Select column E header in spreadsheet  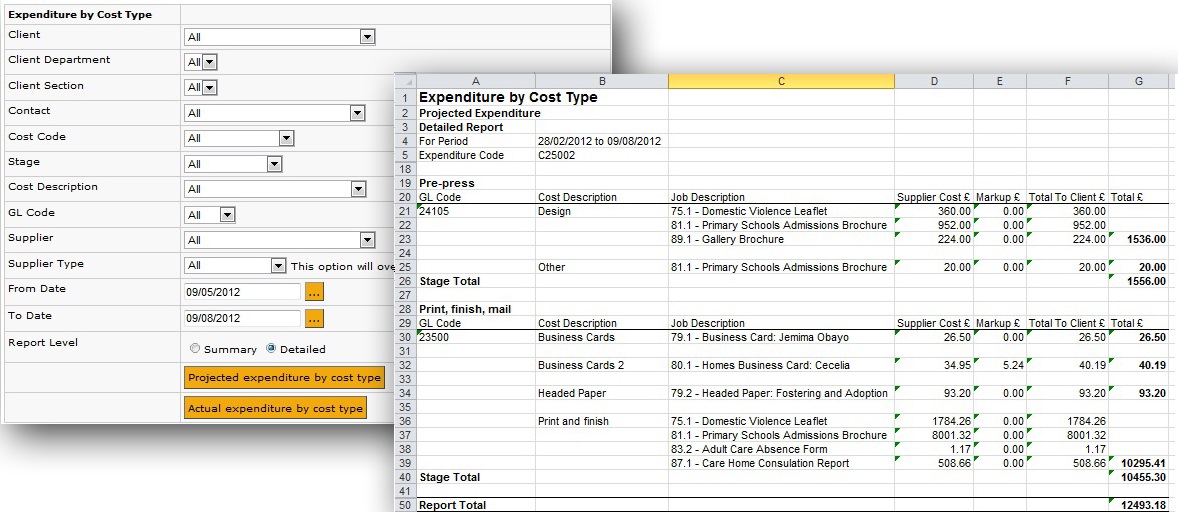[x=1000, y=81]
